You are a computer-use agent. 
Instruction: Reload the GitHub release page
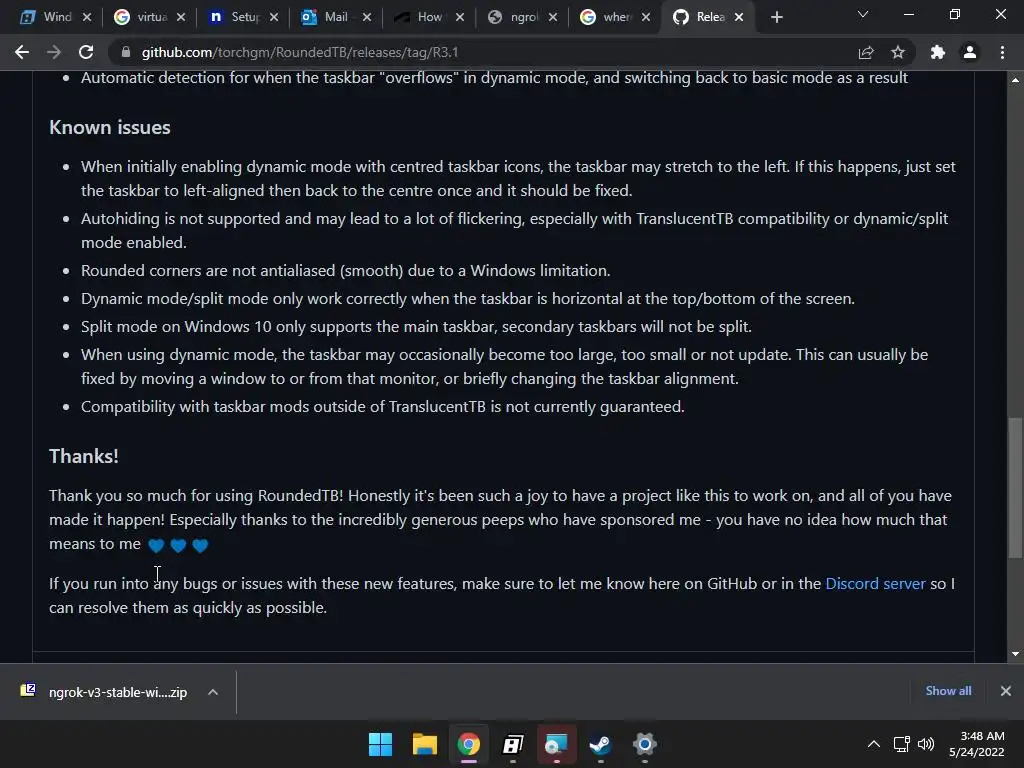click(86, 52)
